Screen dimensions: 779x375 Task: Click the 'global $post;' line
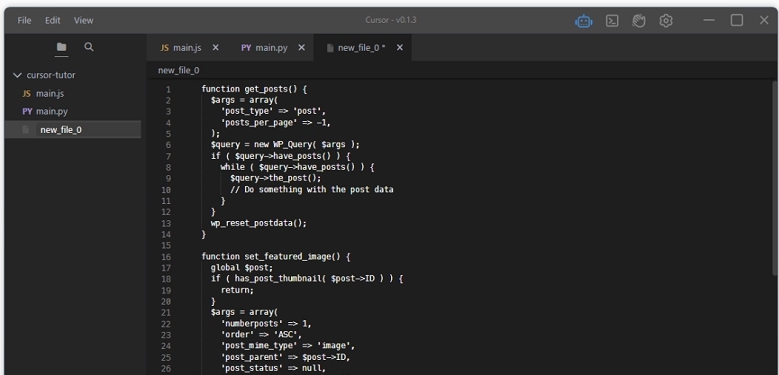click(242, 268)
